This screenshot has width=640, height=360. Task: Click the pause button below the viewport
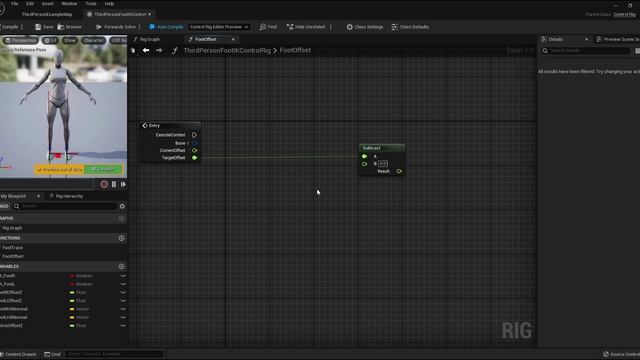click(114, 184)
